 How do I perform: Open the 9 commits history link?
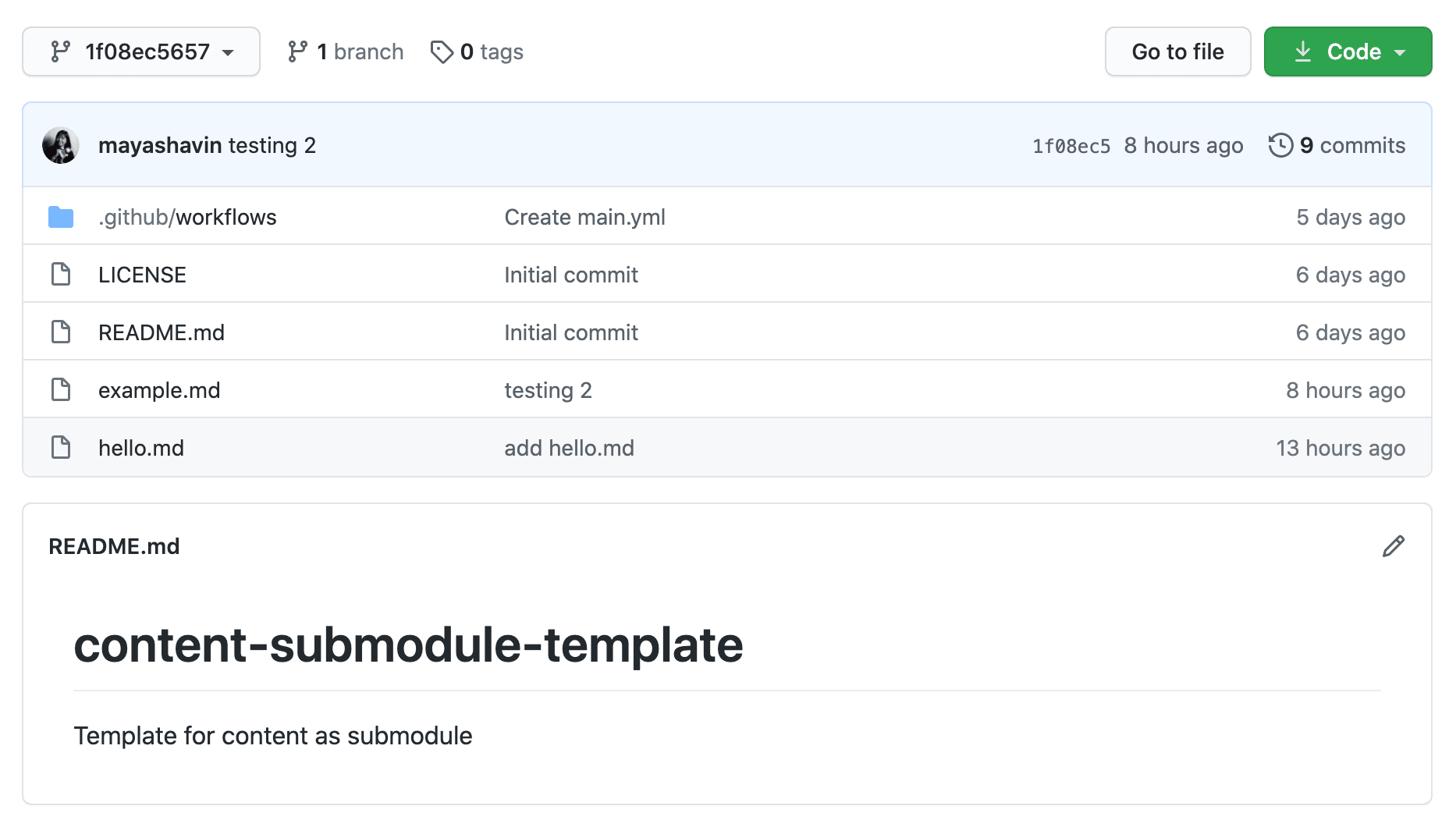click(x=1352, y=145)
